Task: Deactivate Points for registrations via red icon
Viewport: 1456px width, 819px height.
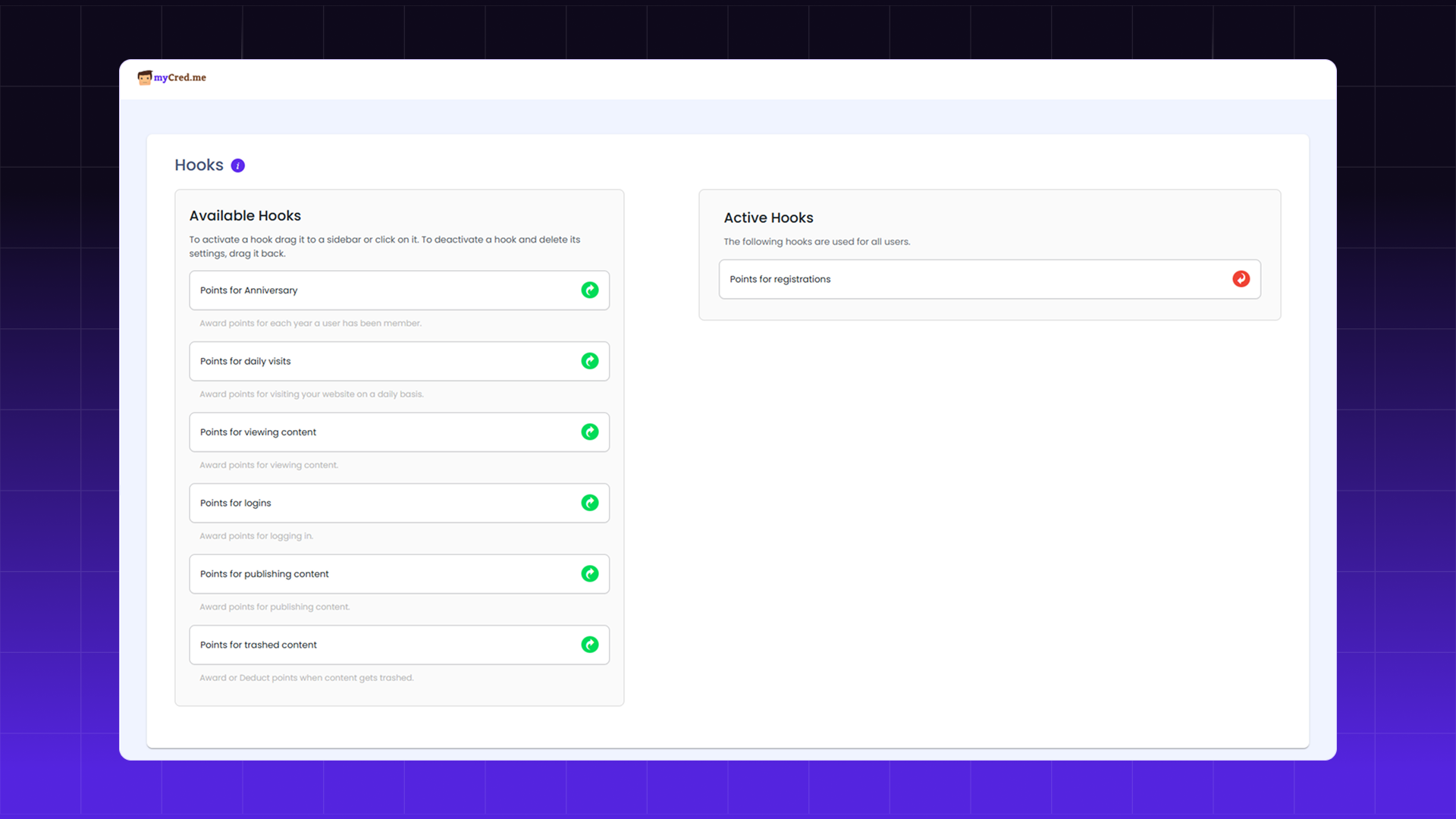Action: point(1241,279)
